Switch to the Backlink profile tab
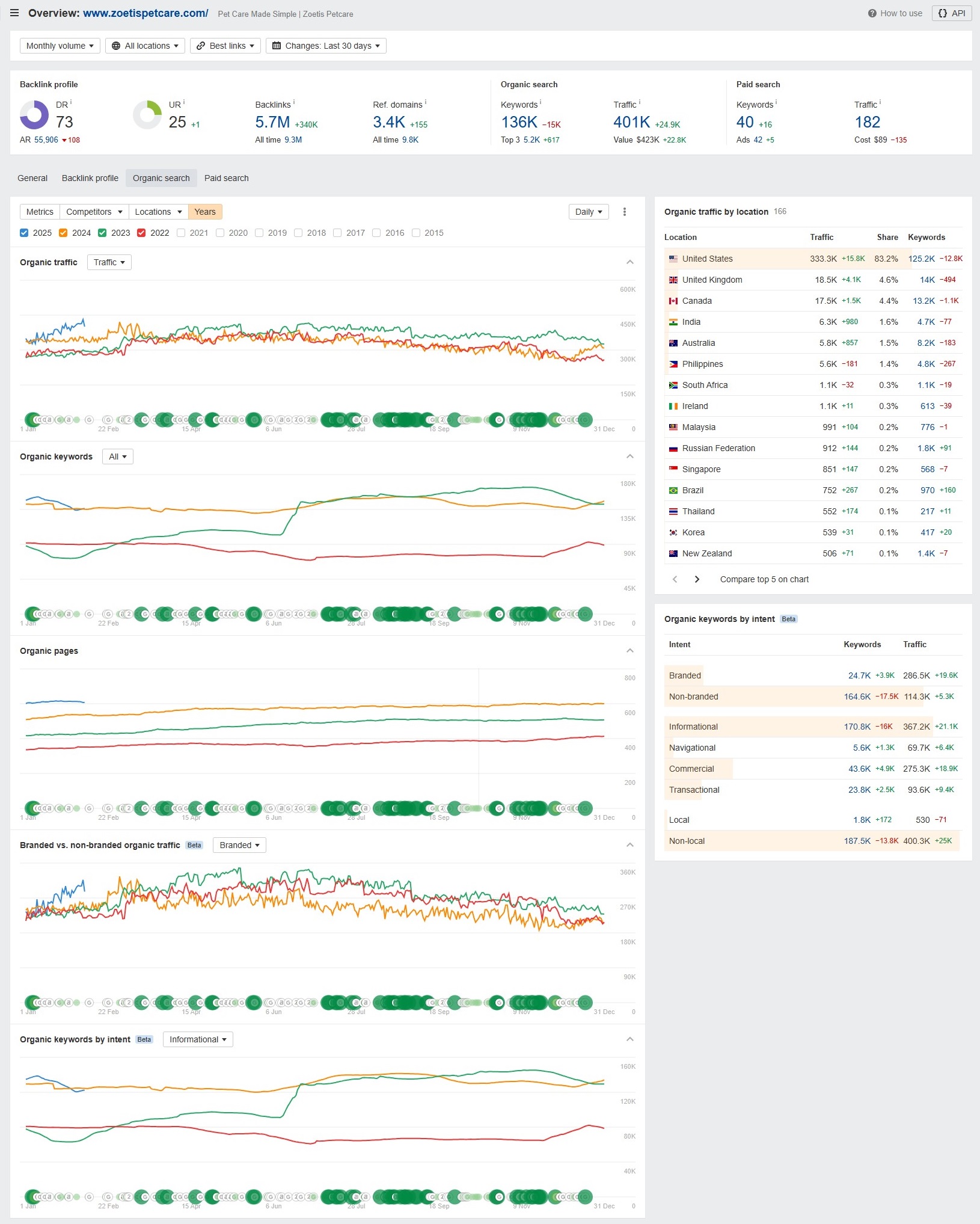 click(90, 178)
